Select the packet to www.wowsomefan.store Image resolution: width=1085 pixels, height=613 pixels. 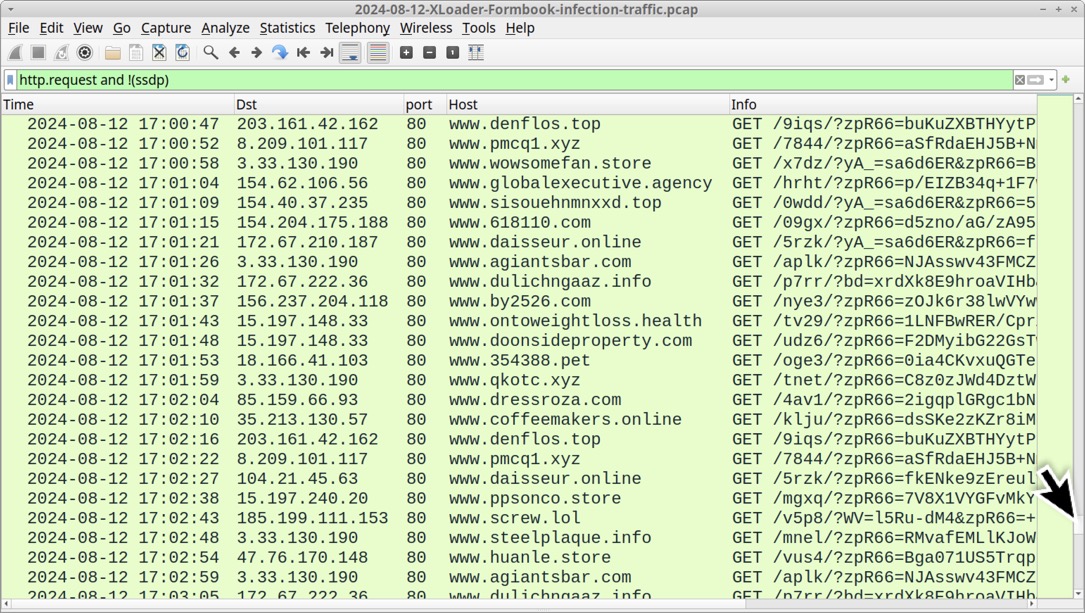click(x=518, y=163)
